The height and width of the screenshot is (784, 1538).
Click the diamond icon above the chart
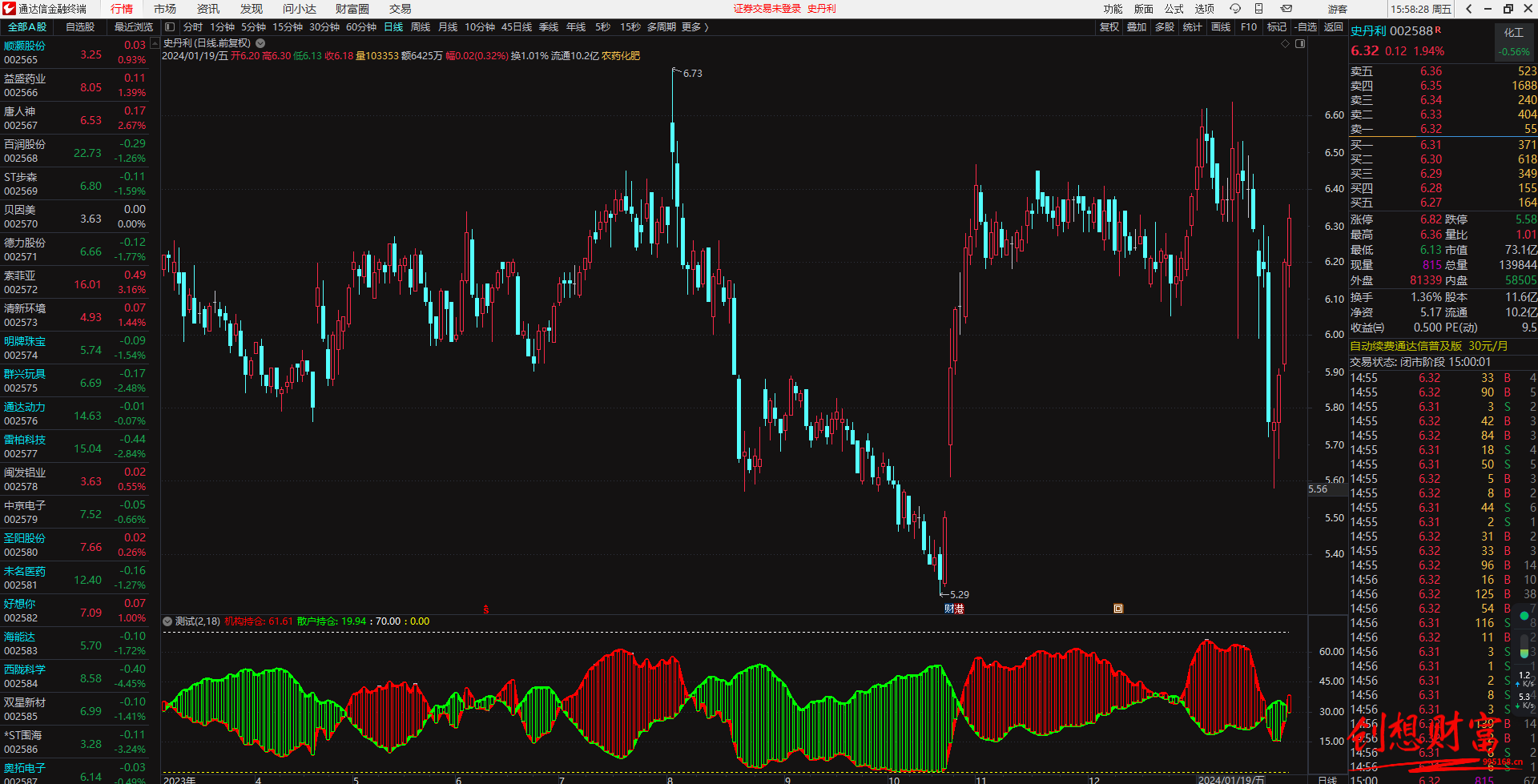pyautogui.click(x=1286, y=43)
